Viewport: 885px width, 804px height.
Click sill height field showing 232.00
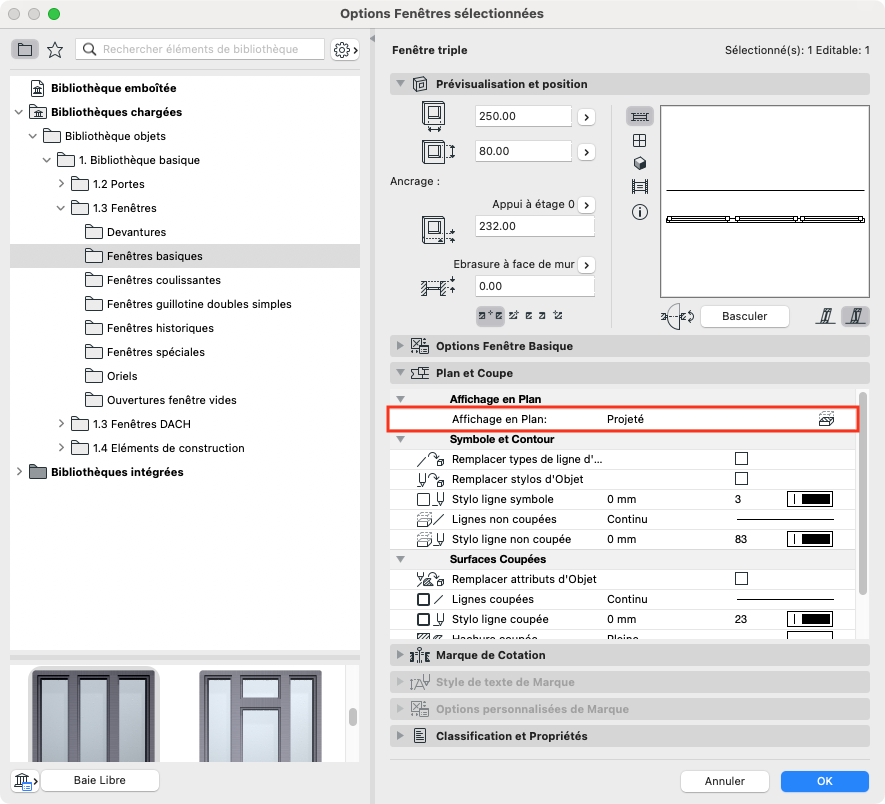click(534, 226)
